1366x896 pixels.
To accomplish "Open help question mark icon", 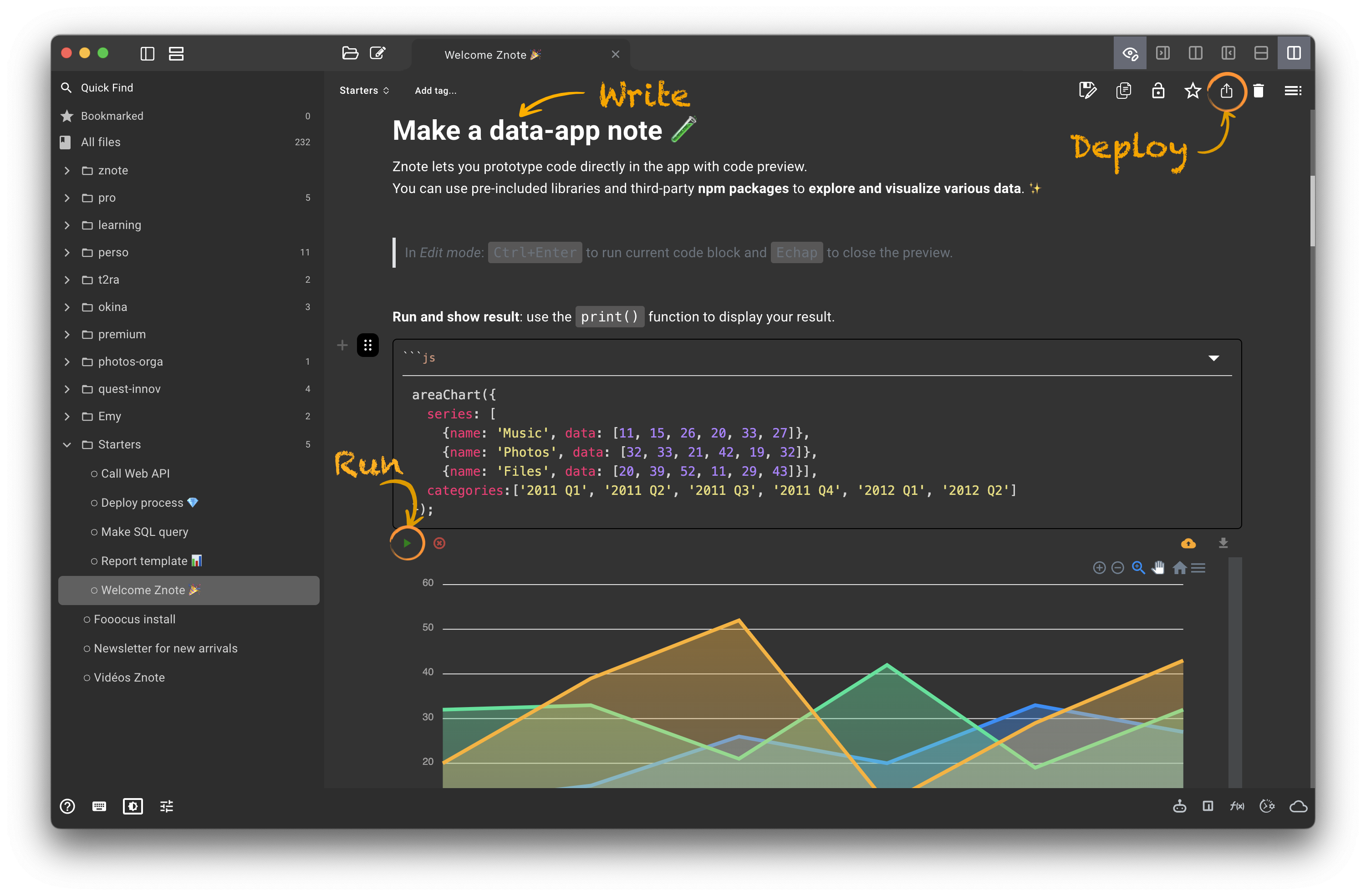I will coord(67,806).
